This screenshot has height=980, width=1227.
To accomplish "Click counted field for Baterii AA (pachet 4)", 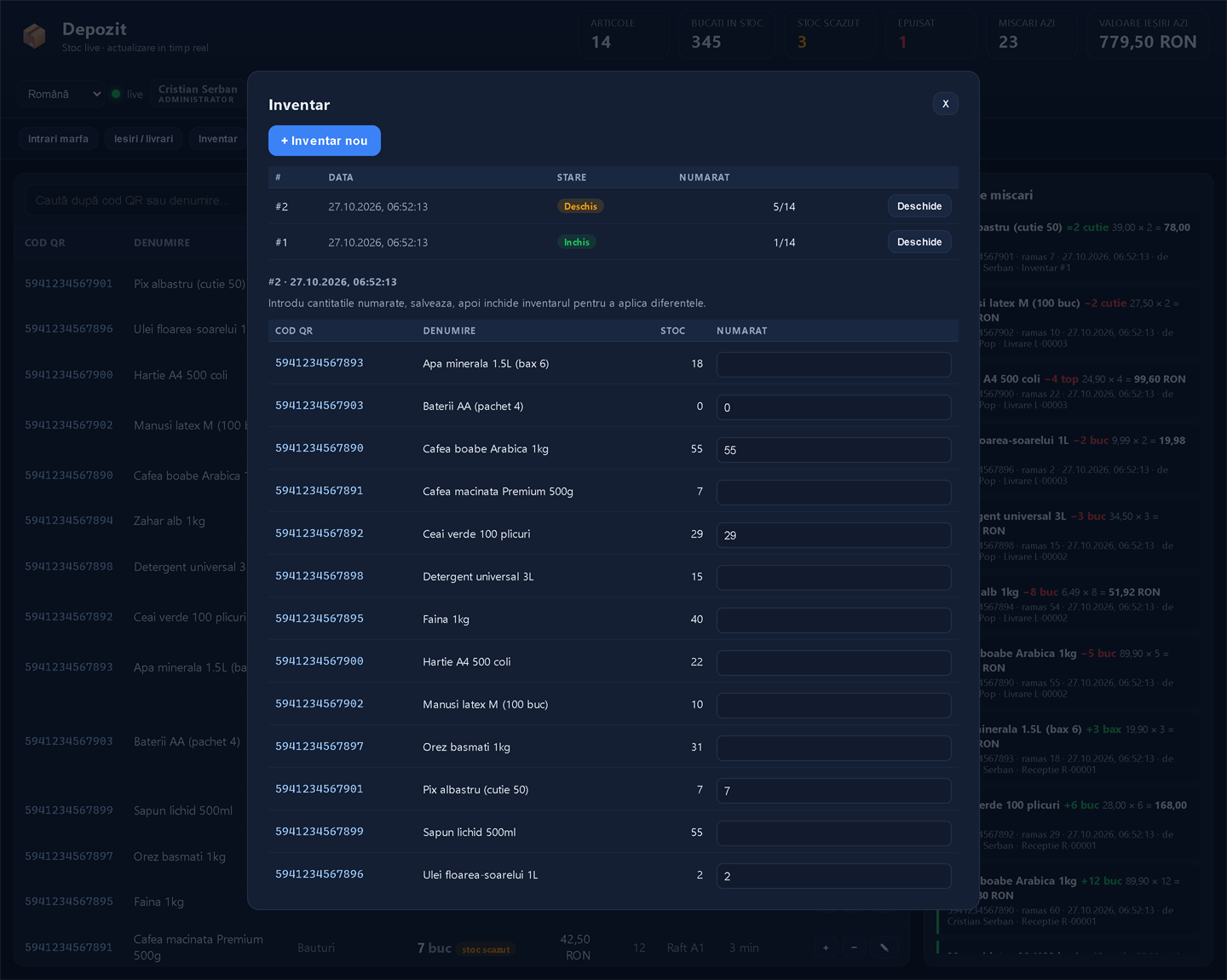I will 834,407.
